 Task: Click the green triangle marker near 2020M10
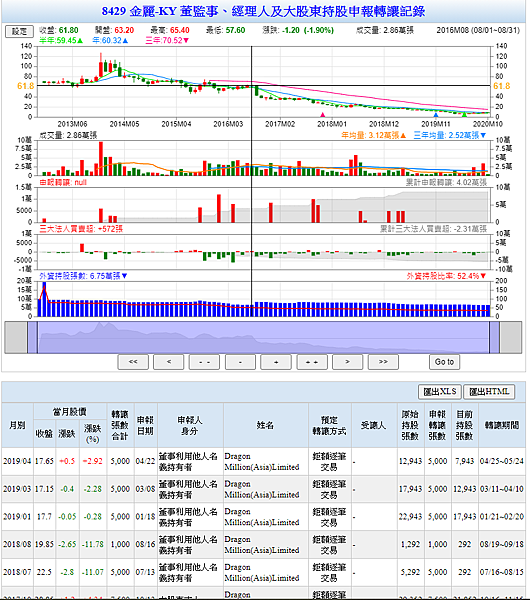point(464,114)
